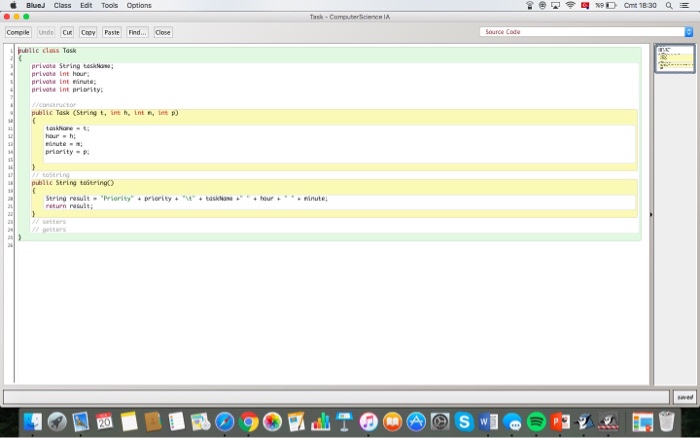Viewport: 700px width, 438px height.
Task: Click the Undo button
Action: coord(46,32)
